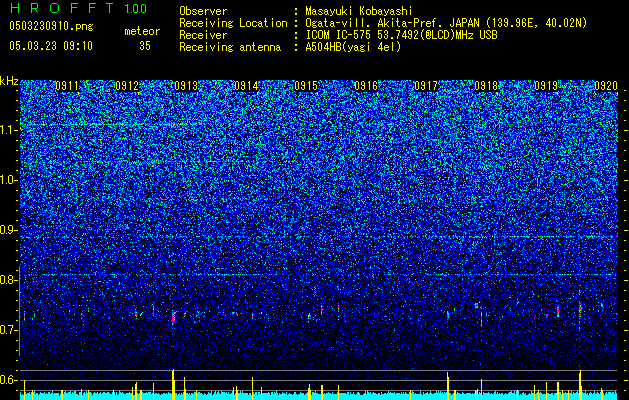
Task: Click the 0918 time marker
Action: [486, 86]
